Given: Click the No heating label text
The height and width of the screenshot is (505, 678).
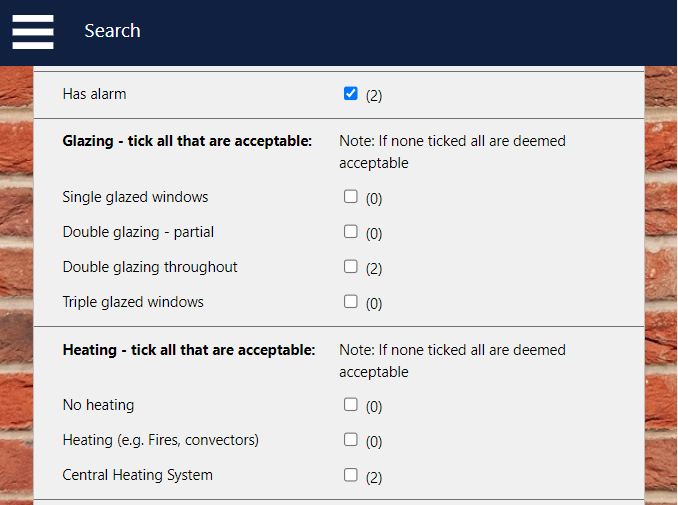Looking at the screenshot, I should point(98,405).
